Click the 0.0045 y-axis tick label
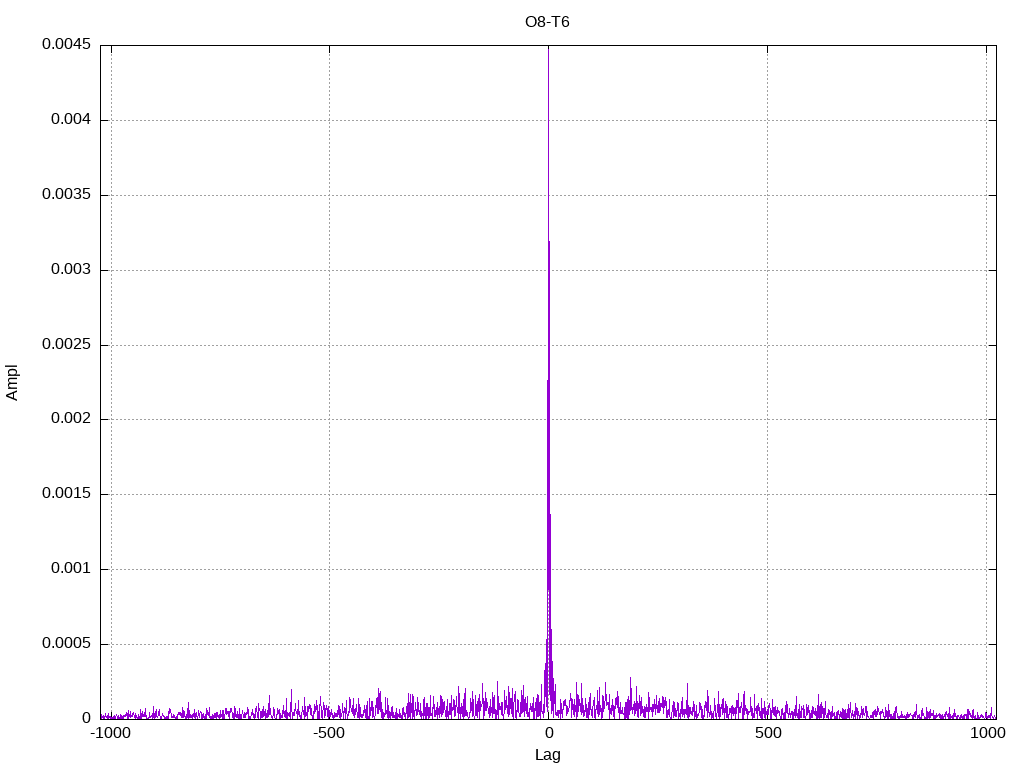Viewport: 1024px width, 768px height. [67, 44]
